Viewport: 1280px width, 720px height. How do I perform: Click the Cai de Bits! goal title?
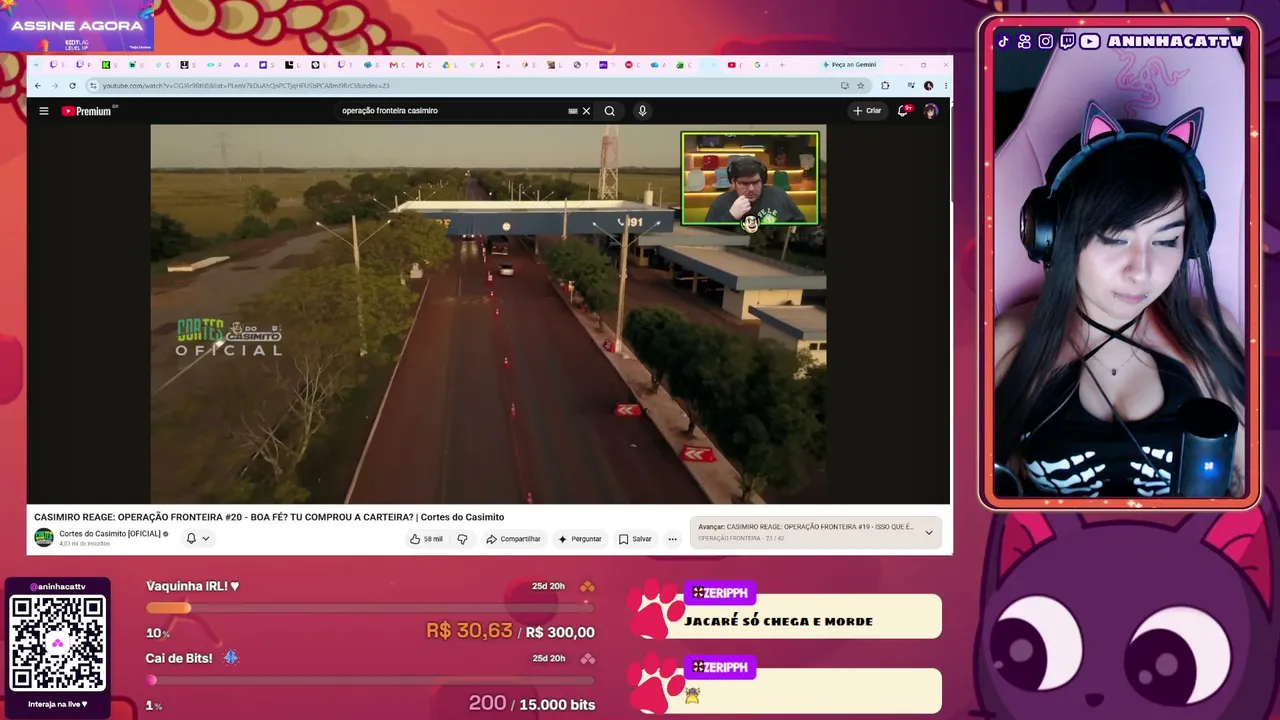click(x=180, y=658)
